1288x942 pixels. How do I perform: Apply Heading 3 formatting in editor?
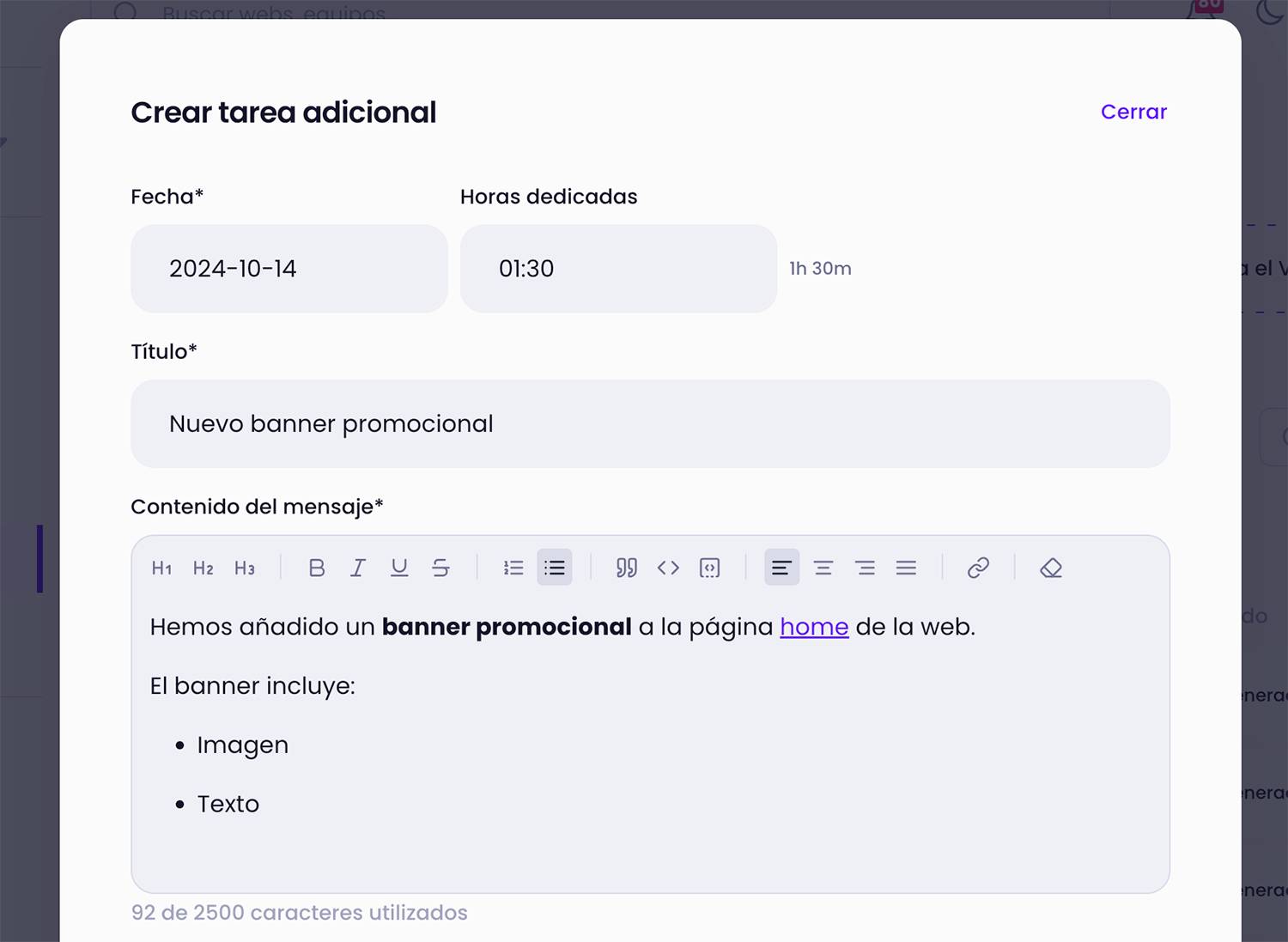[245, 568]
